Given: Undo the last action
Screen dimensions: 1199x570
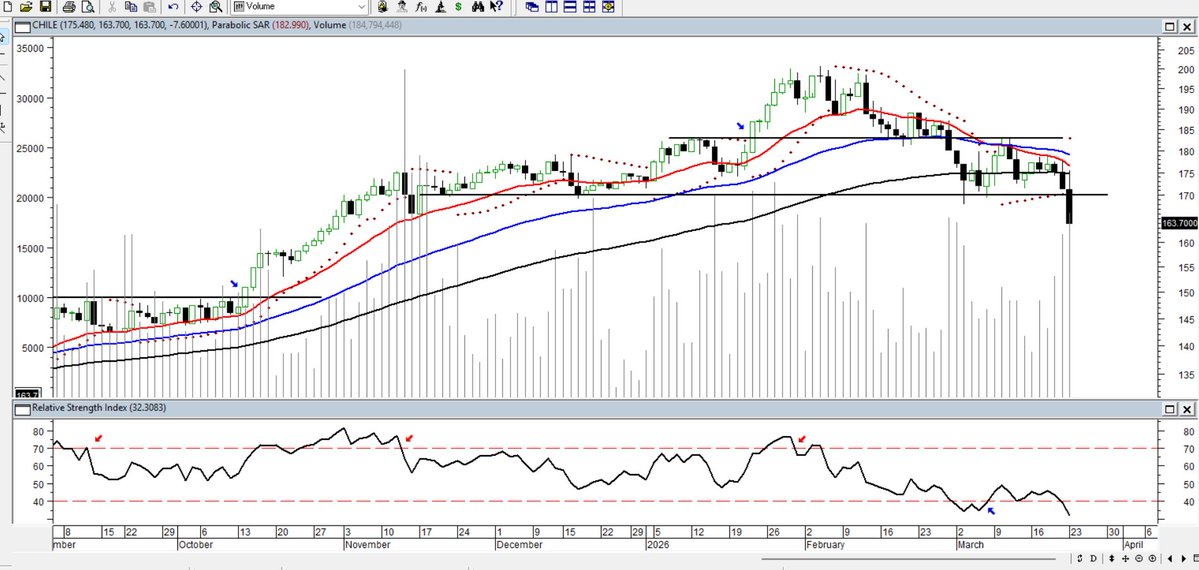Looking at the screenshot, I should 173,7.
